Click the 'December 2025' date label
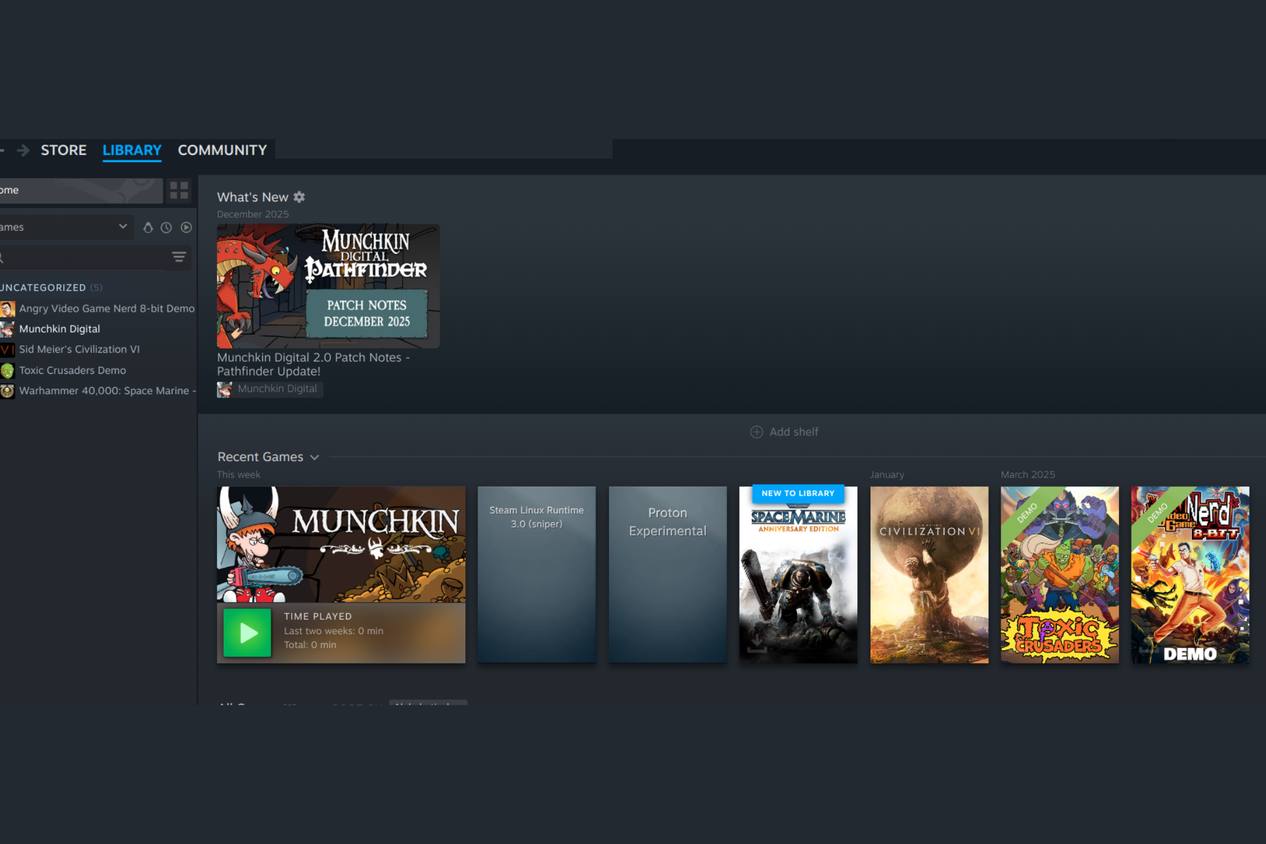Screen dimensions: 1266x844 pyautogui.click(x=253, y=215)
